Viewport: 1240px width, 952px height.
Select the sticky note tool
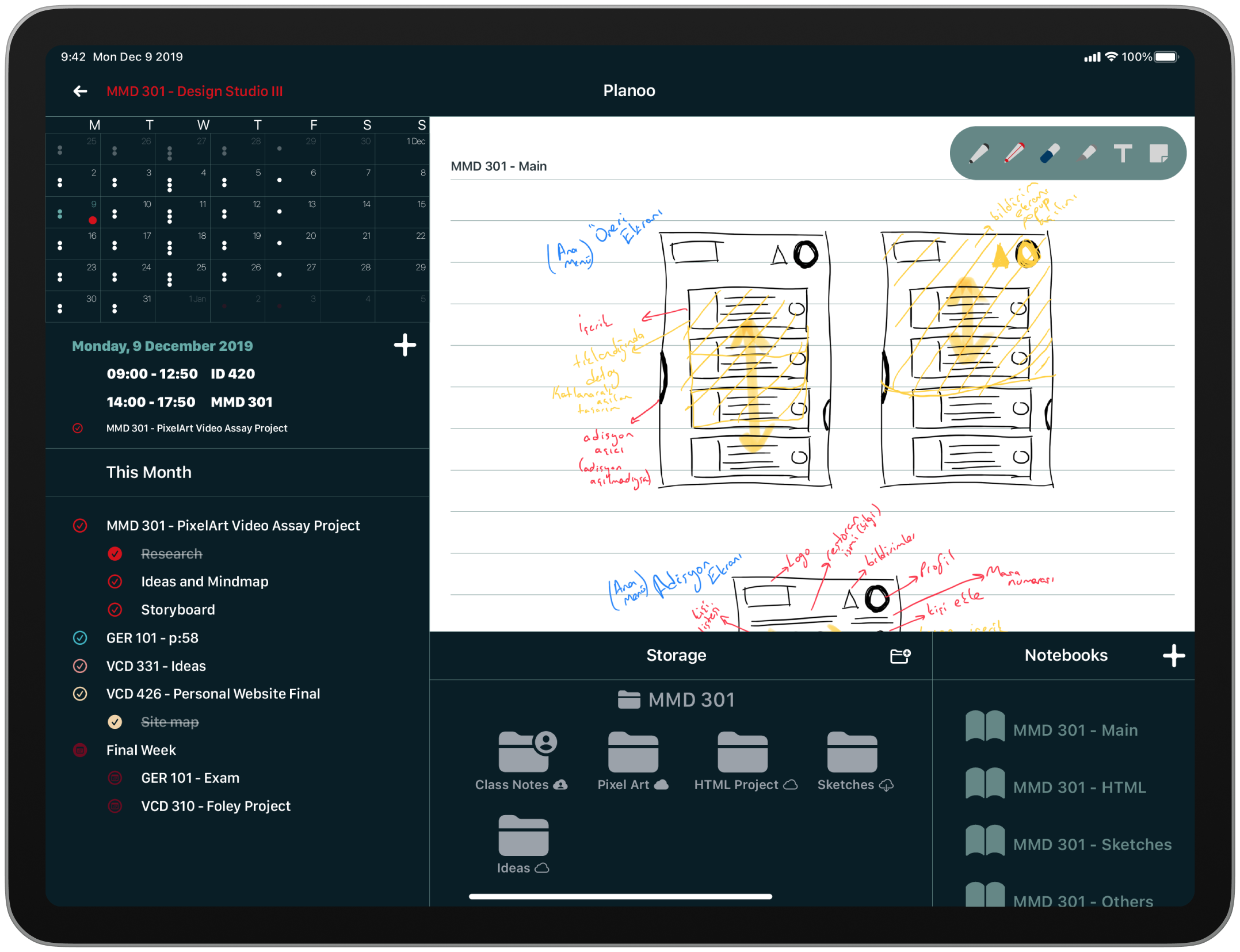pyautogui.click(x=1158, y=153)
